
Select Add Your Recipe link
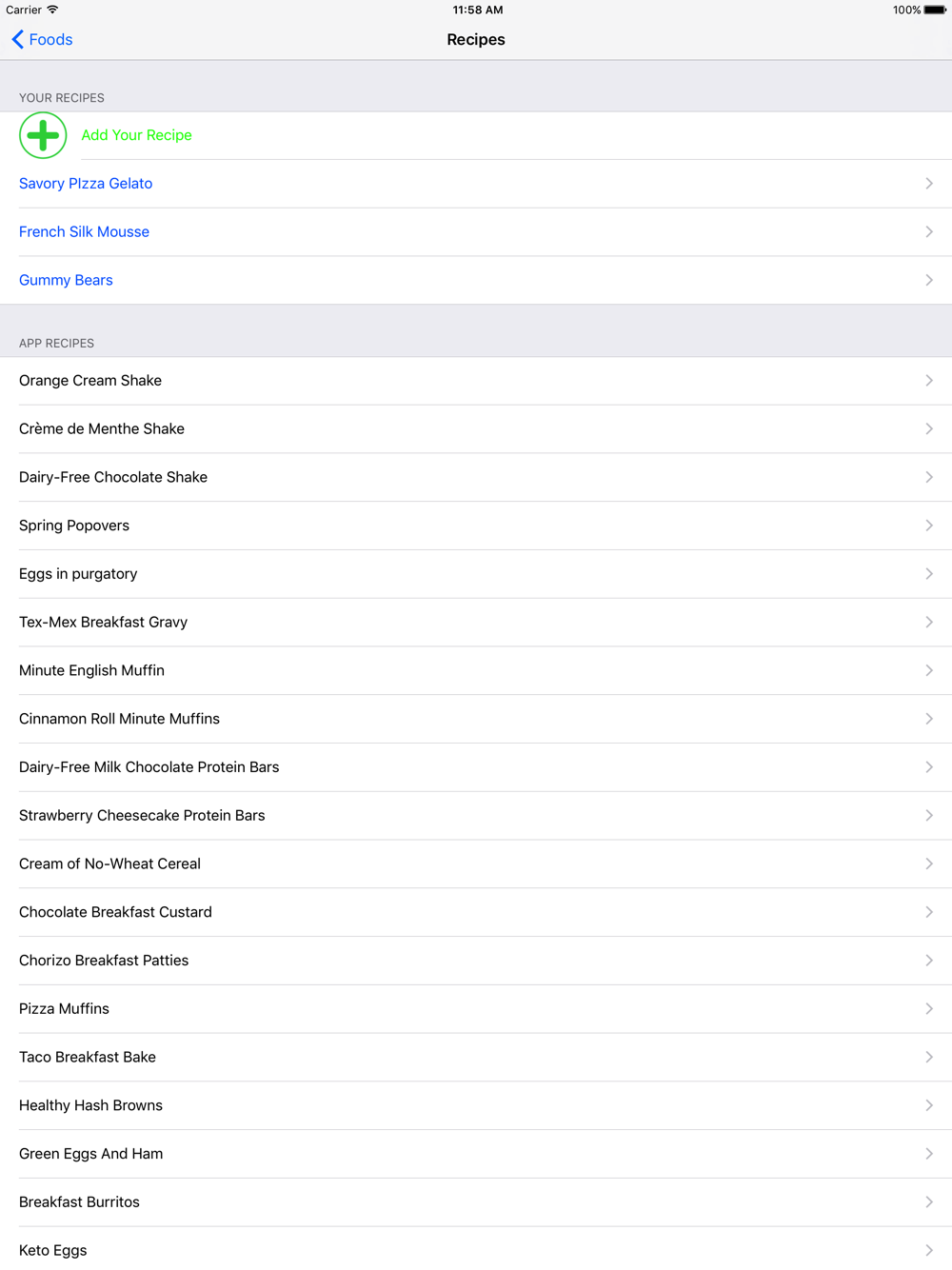pyautogui.click(x=136, y=135)
